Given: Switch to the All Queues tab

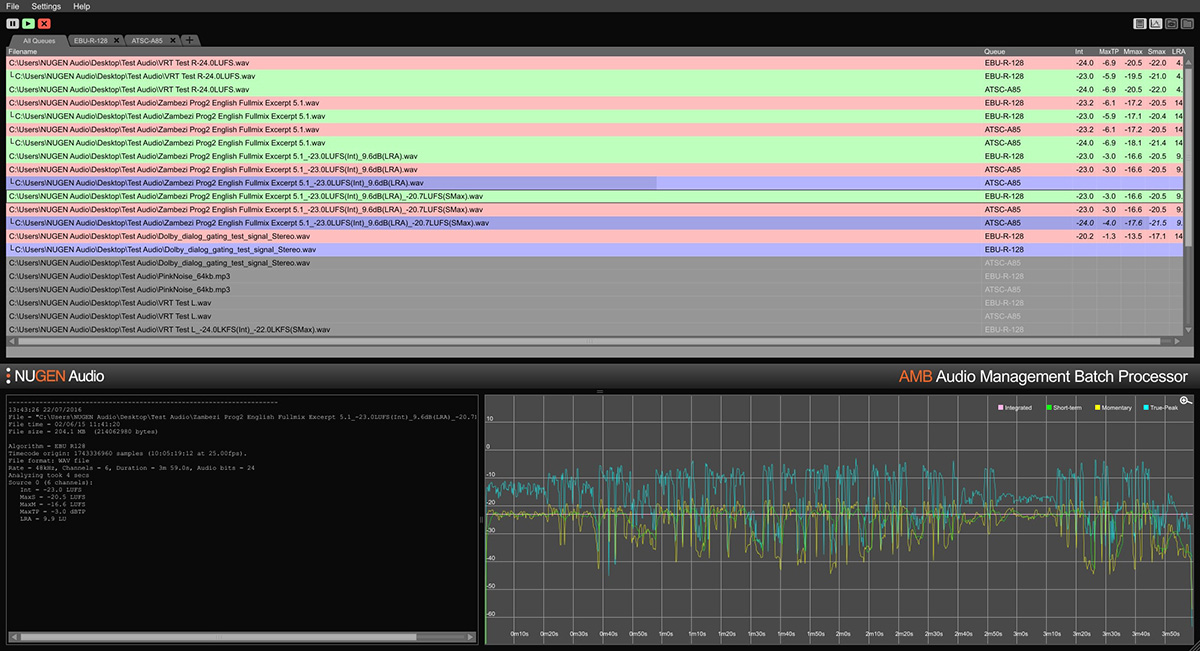Looking at the screenshot, I should tap(38, 41).
